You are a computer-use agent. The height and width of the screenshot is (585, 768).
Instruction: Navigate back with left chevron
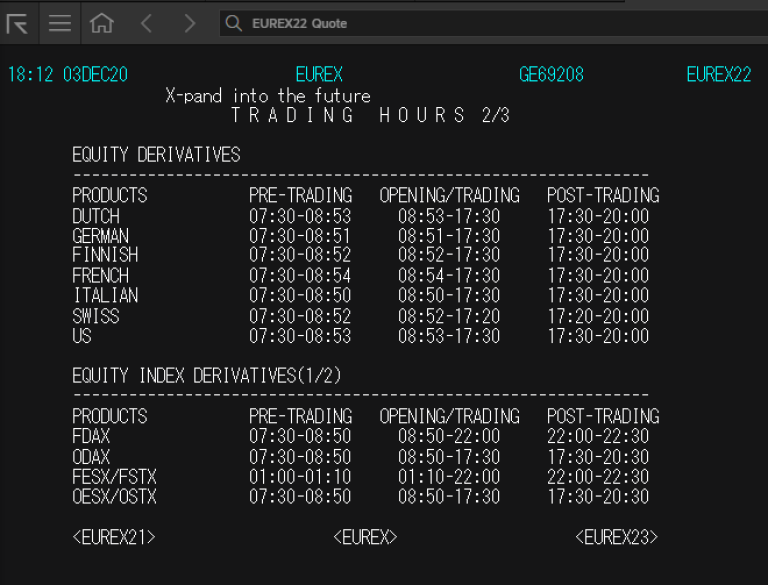click(x=146, y=23)
